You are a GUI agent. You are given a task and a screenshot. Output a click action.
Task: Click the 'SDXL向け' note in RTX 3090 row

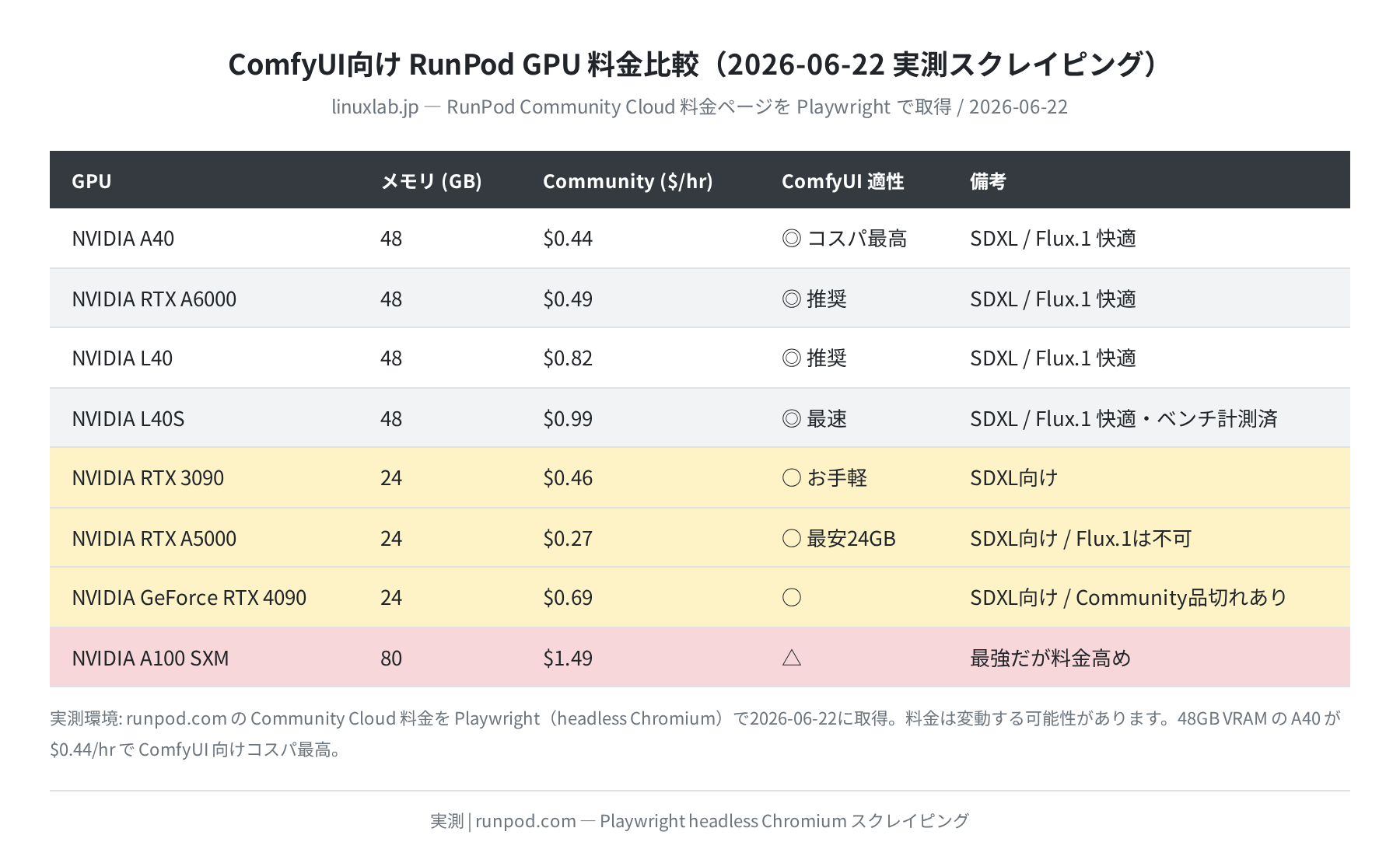[1014, 477]
